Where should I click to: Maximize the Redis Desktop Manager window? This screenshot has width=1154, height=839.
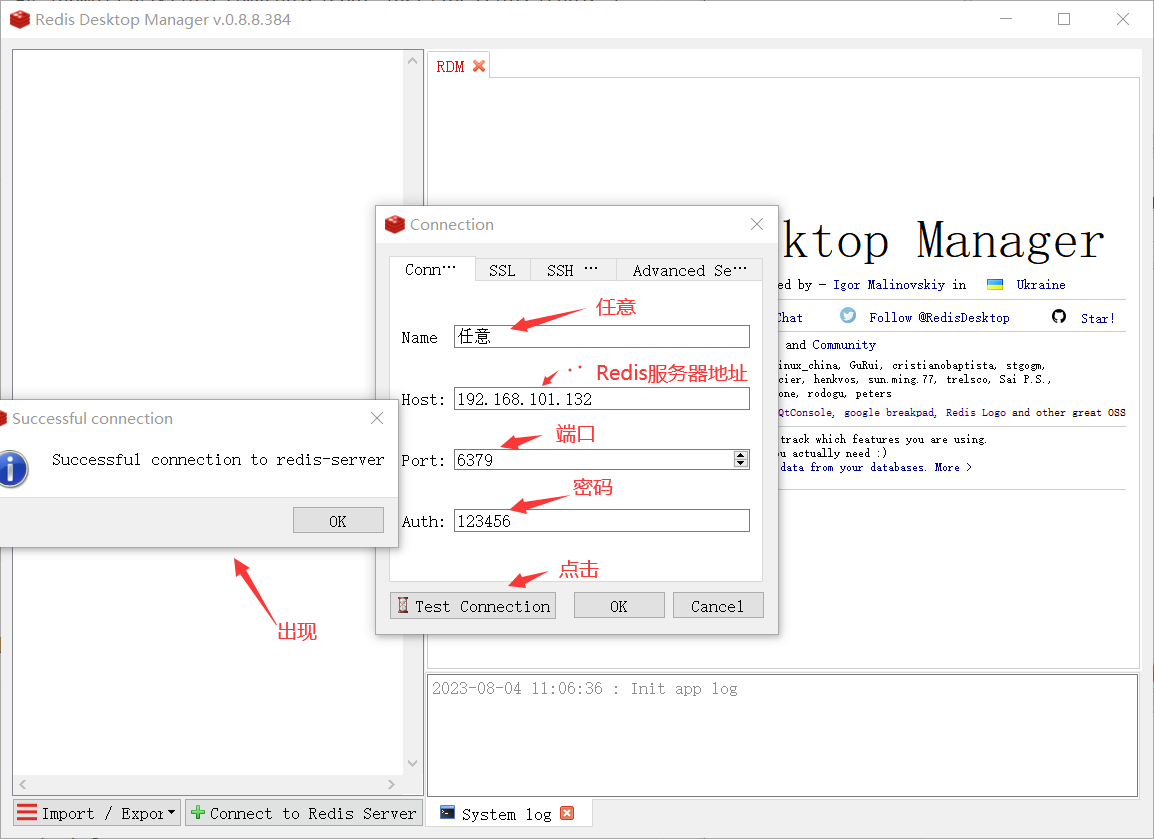1063,19
